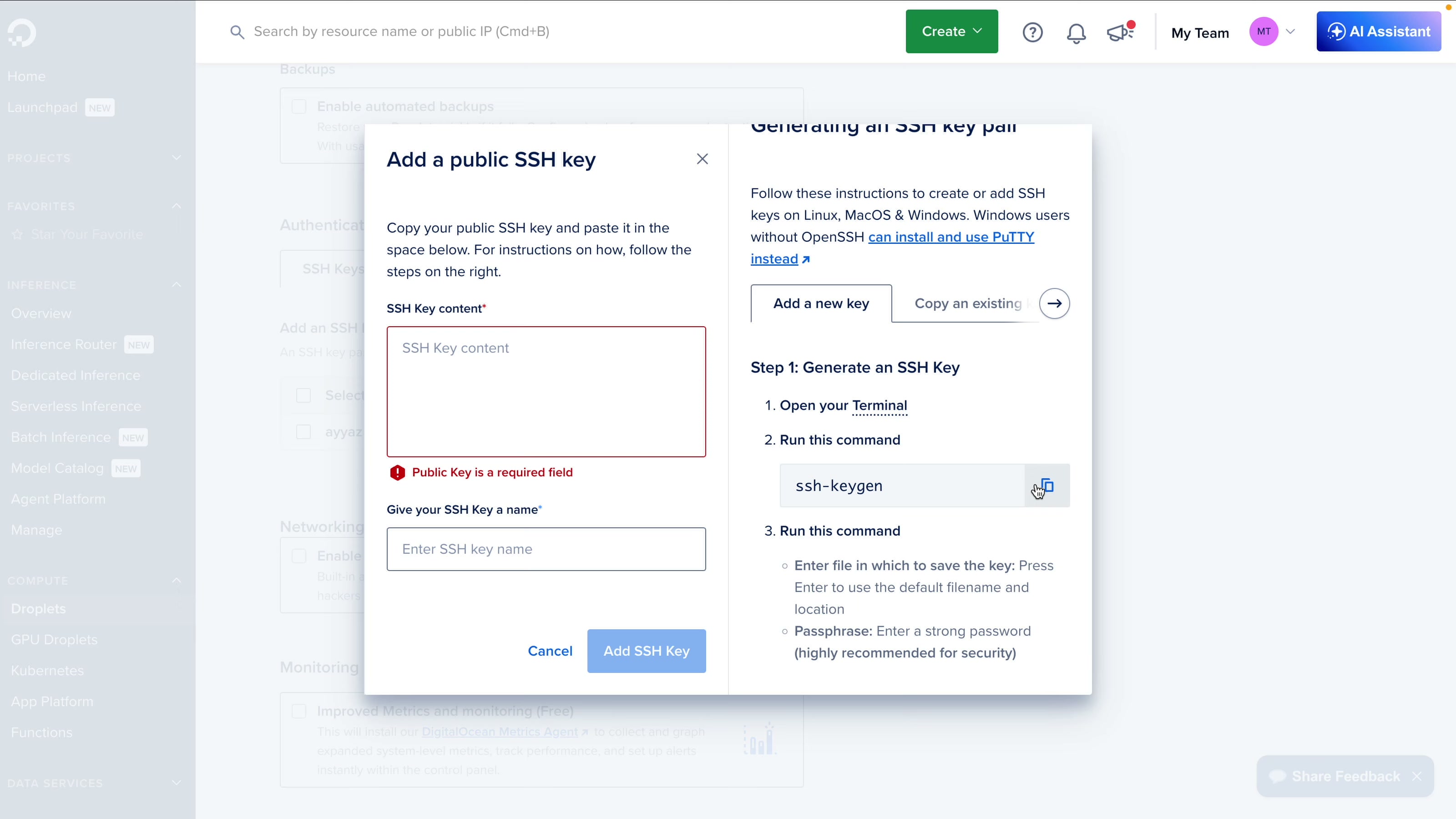Open Agent Platform
Screen dimensions: 1456x819
click(58, 499)
